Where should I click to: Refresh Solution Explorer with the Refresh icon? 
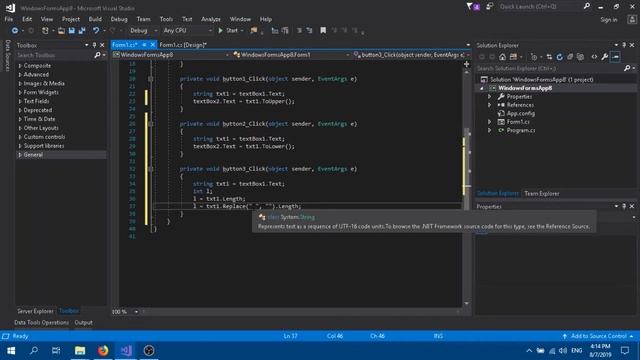[560, 57]
